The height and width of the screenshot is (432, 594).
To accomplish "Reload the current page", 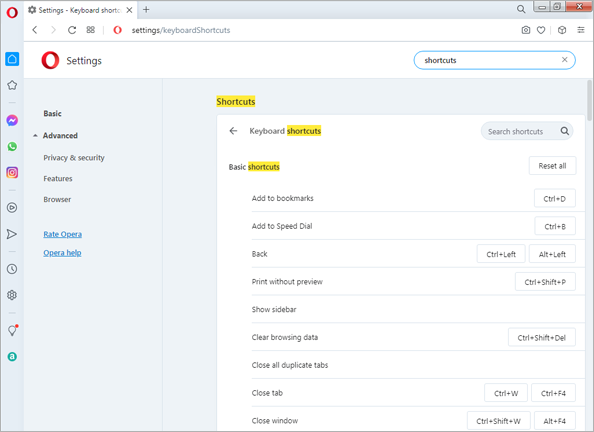I will coord(72,30).
